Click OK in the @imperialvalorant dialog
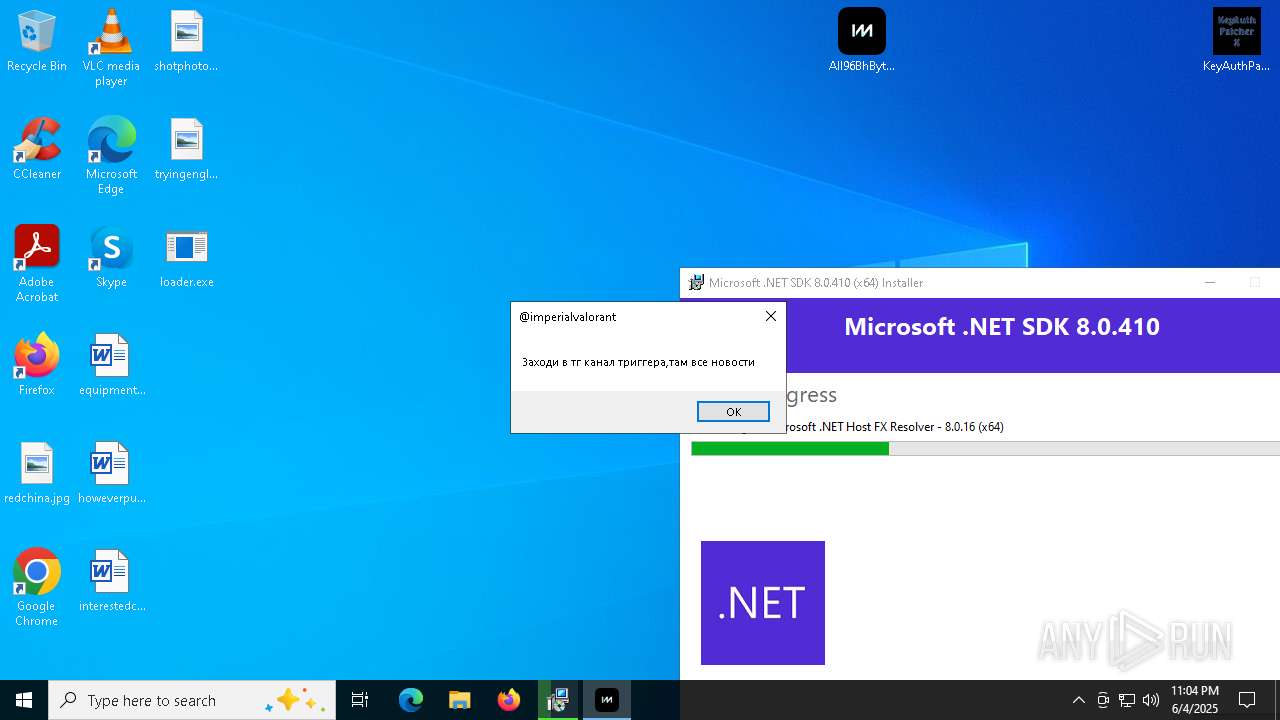Screen dimensions: 1280x720 click(733, 412)
